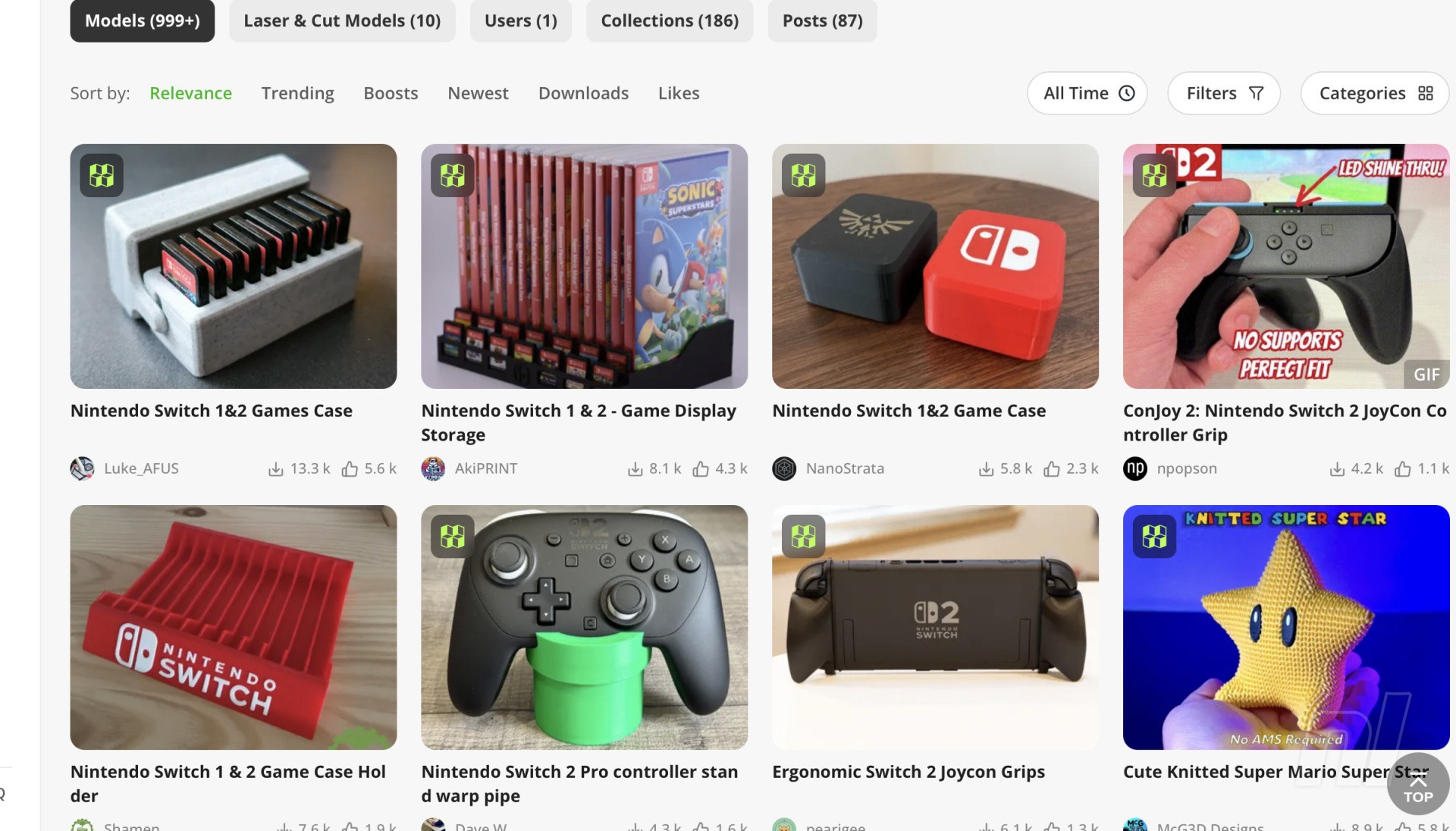
Task: Click the like icon on NanoStrata's Game Case
Action: point(1052,469)
